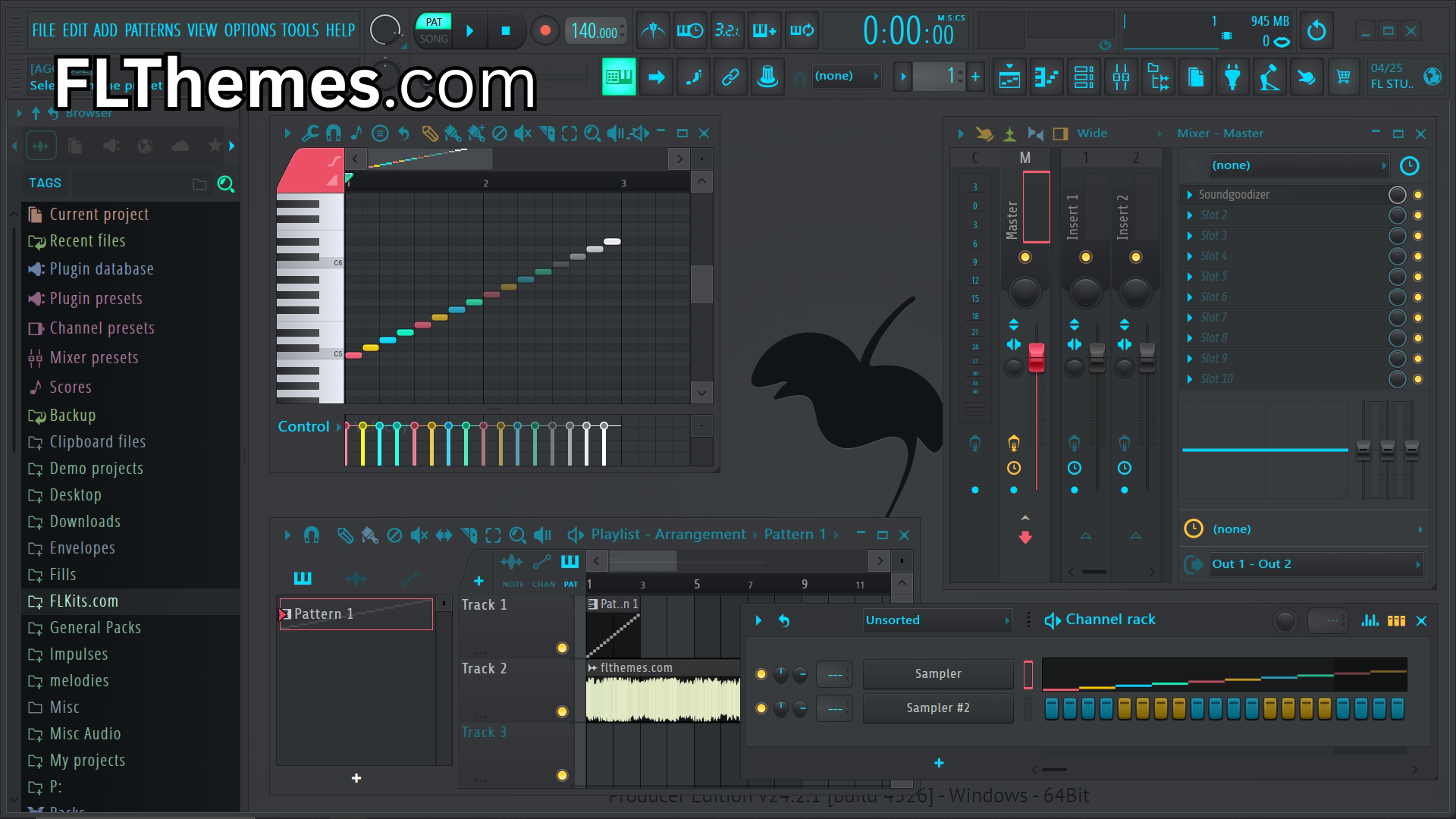Open the FILE menu
Image resolution: width=1456 pixels, height=819 pixels.
43,30
